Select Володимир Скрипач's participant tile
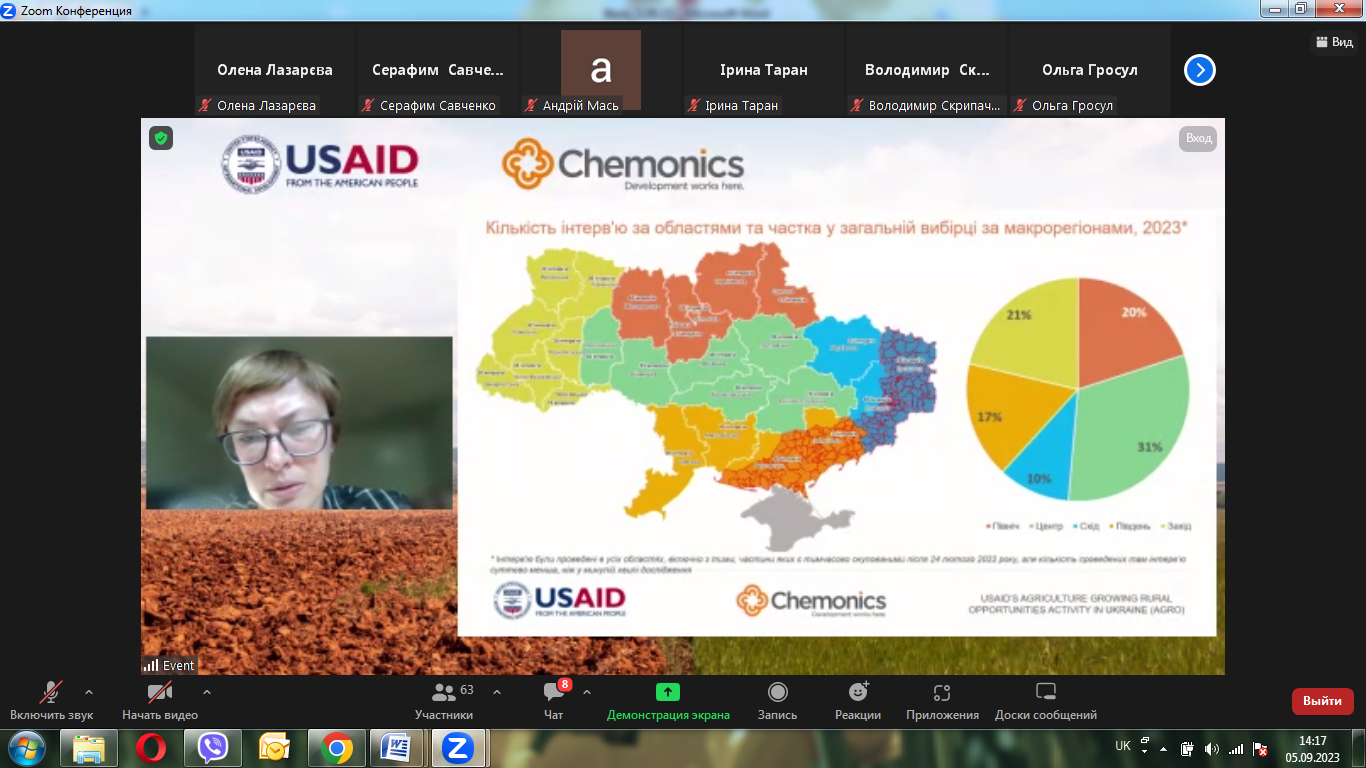This screenshot has width=1366, height=768. pyautogui.click(x=927, y=71)
